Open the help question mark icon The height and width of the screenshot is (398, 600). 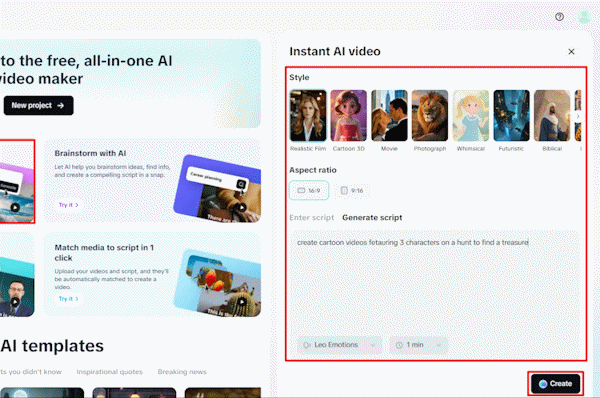click(x=559, y=17)
